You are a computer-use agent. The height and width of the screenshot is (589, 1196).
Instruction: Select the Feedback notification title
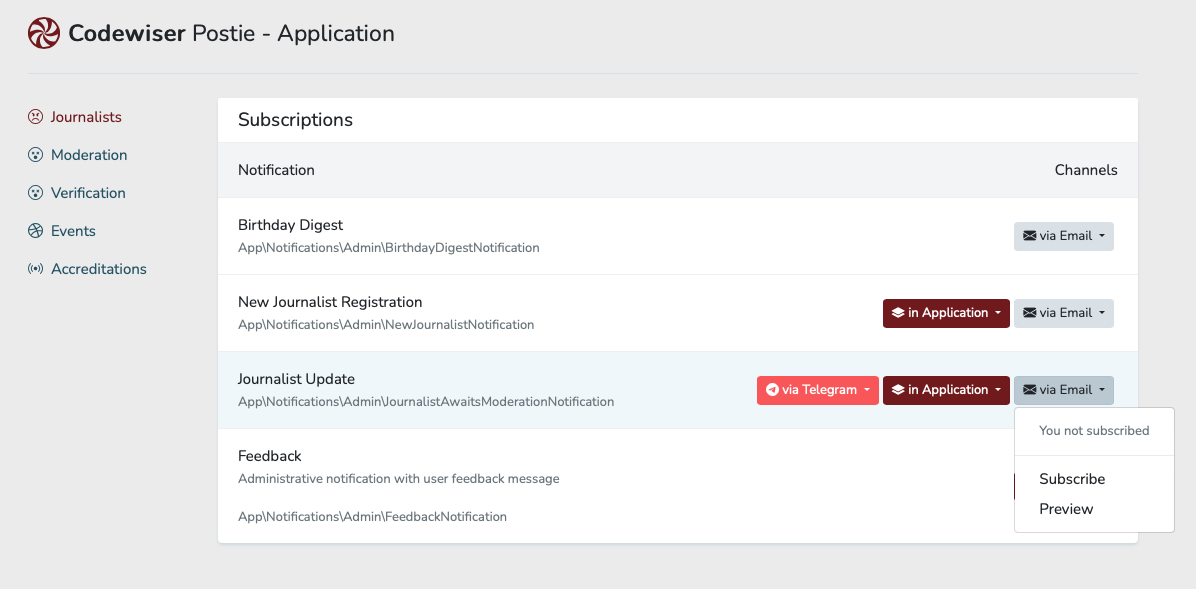(270, 456)
